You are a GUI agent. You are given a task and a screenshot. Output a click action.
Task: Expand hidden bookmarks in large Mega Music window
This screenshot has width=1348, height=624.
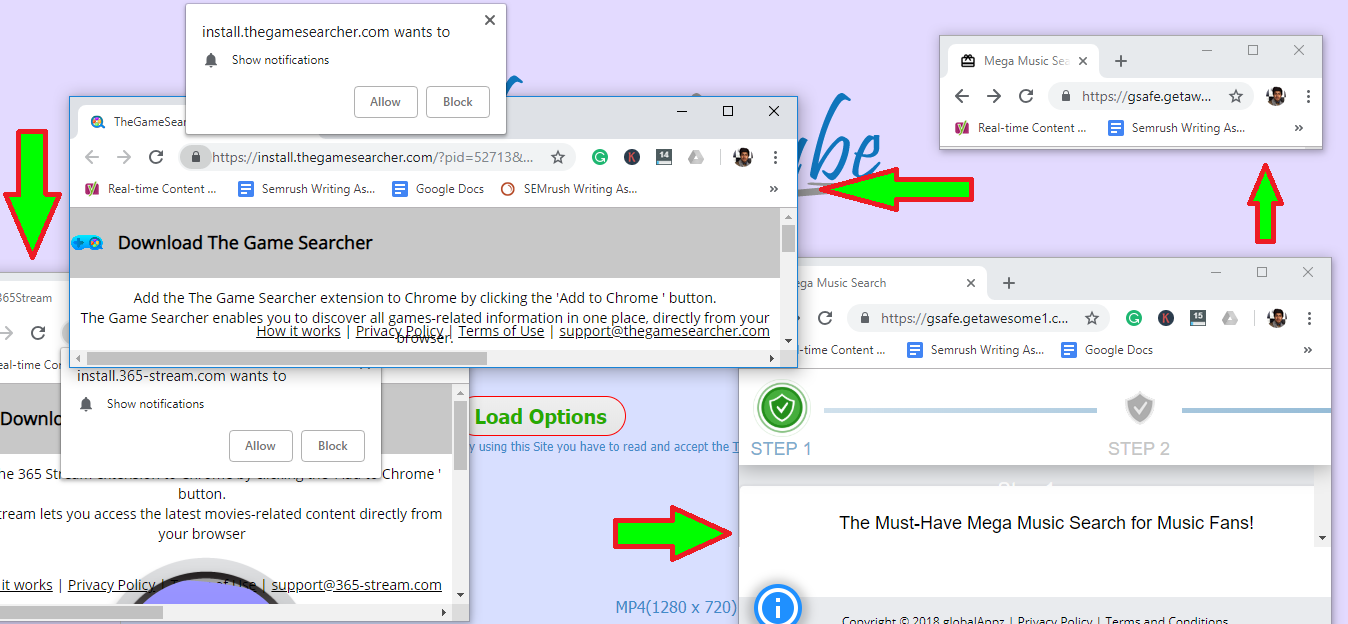tap(1307, 350)
